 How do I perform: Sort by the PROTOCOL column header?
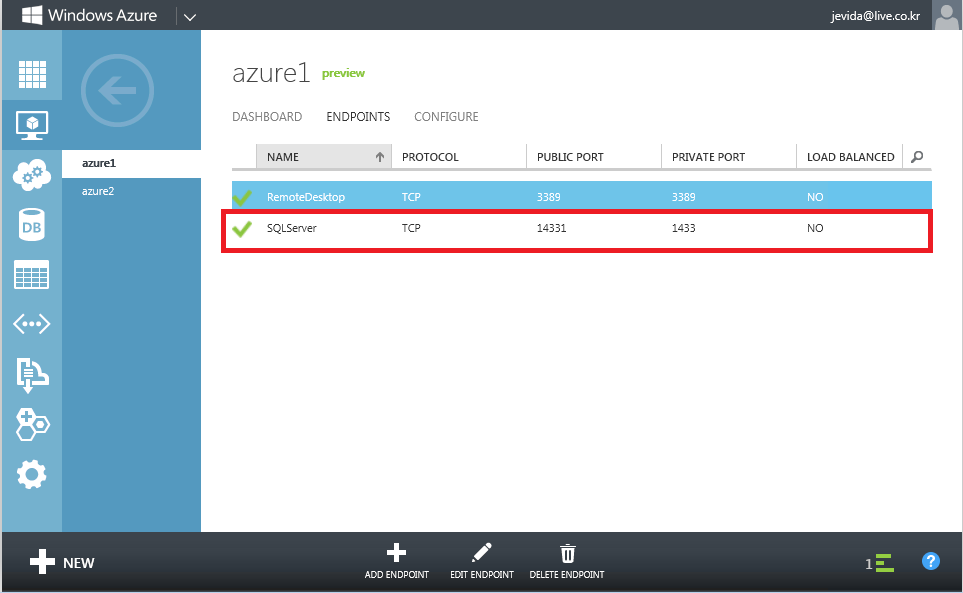click(459, 157)
